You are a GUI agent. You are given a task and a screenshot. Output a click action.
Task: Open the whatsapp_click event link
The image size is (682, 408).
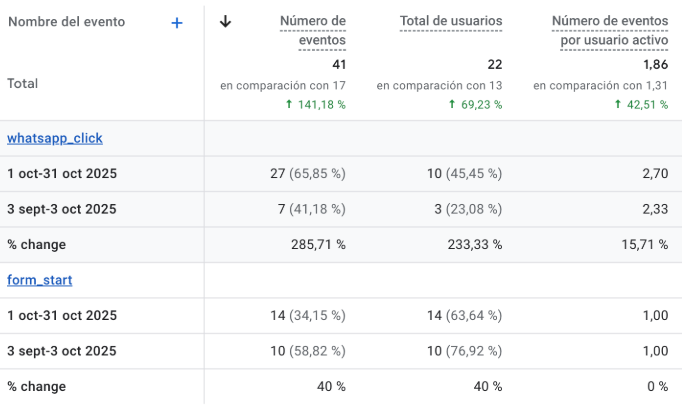tap(55, 138)
